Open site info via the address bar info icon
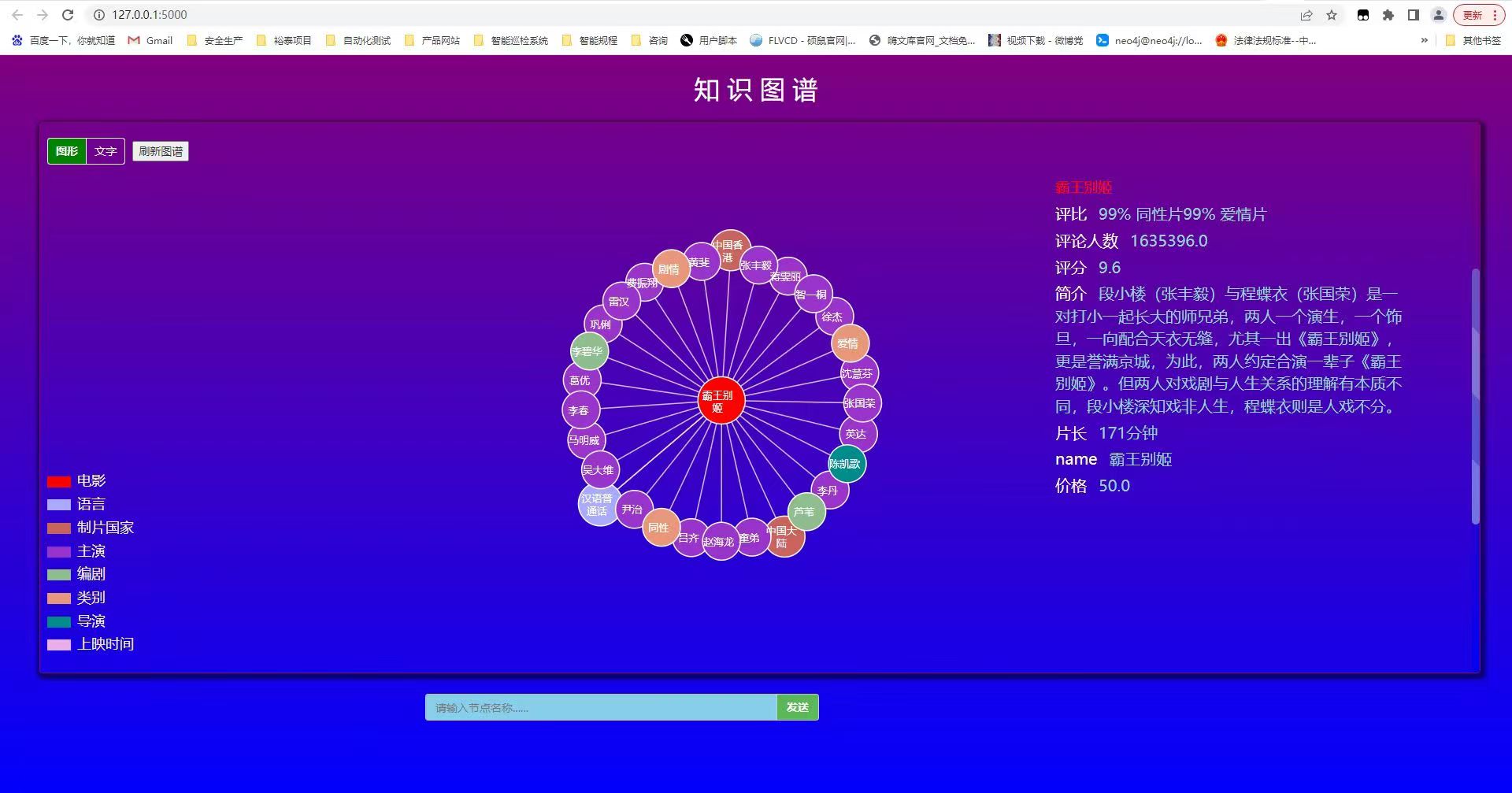This screenshot has height=793, width=1512. (98, 14)
